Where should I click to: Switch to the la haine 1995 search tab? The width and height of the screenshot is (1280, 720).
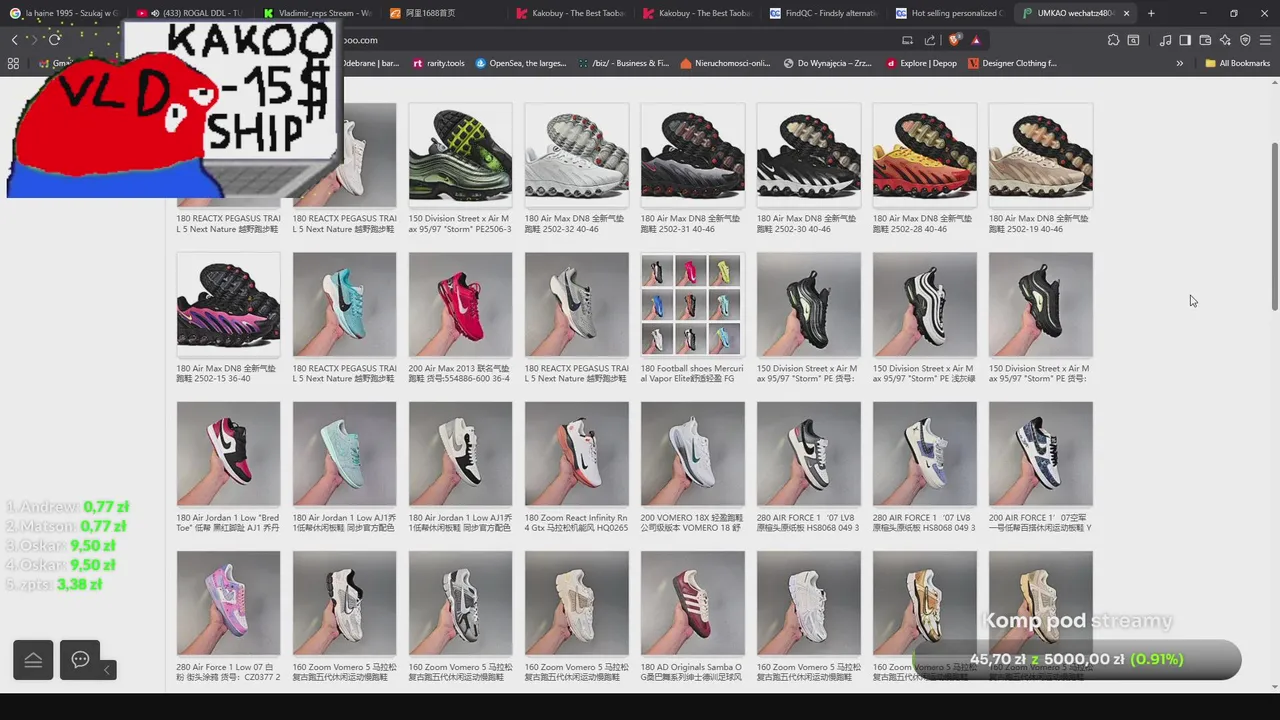[63, 13]
